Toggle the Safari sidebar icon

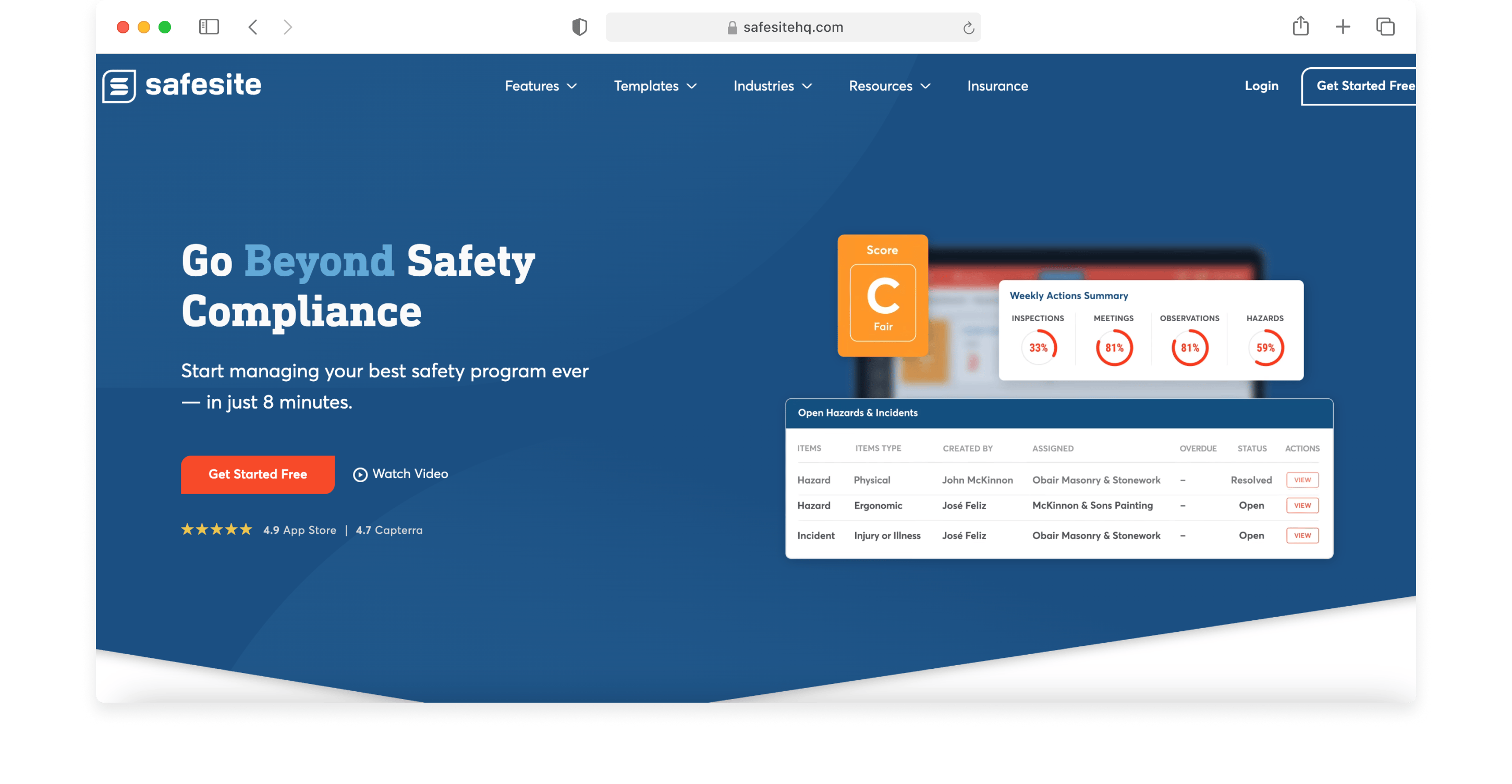209,27
